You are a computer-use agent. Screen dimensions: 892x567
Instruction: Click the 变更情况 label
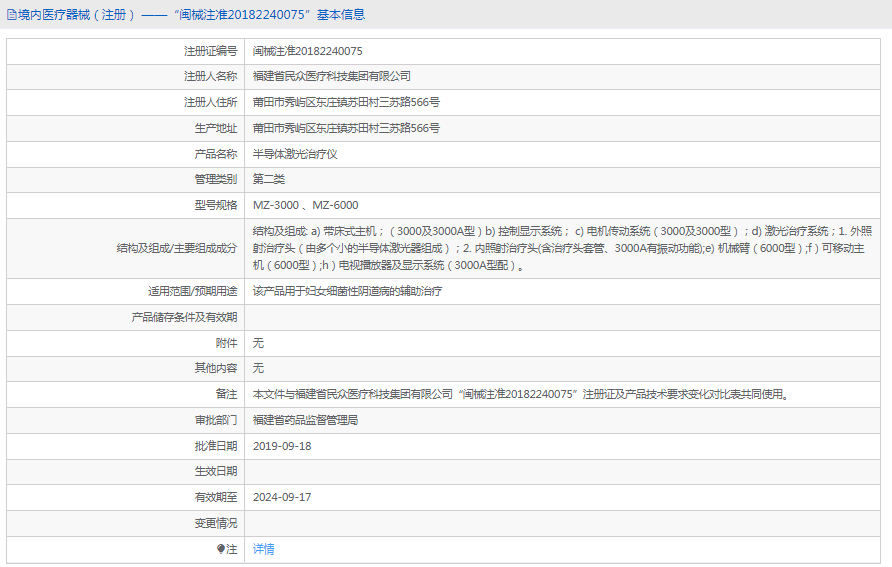point(216,523)
